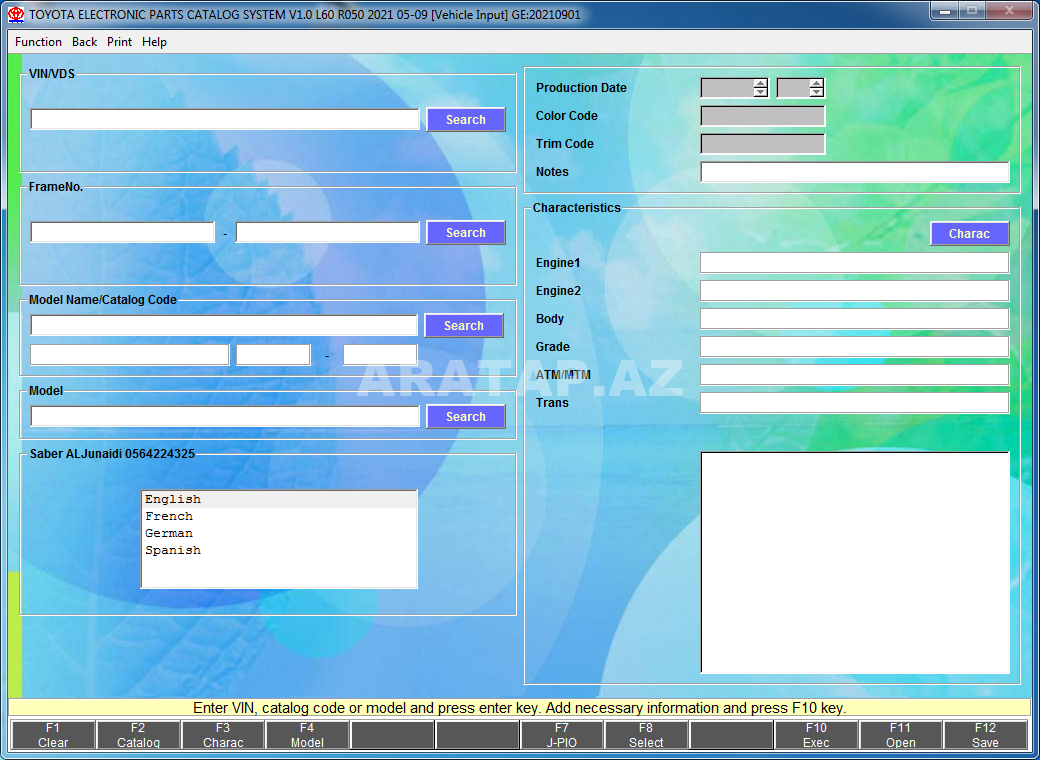This screenshot has height=760, width=1040.
Task: Click the large blank list box under Characteristics
Action: 855,562
